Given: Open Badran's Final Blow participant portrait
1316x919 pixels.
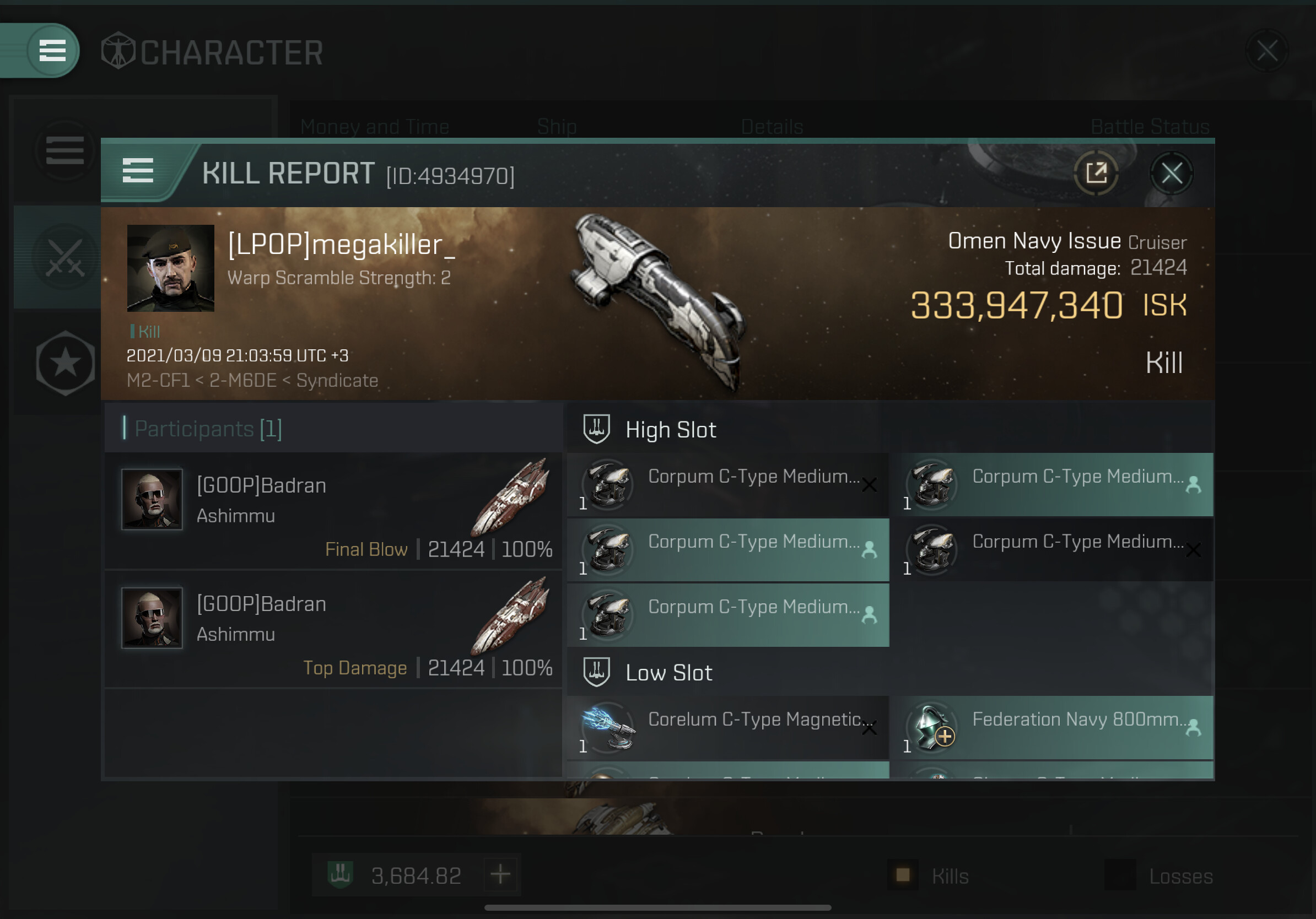Looking at the screenshot, I should coord(152,499).
